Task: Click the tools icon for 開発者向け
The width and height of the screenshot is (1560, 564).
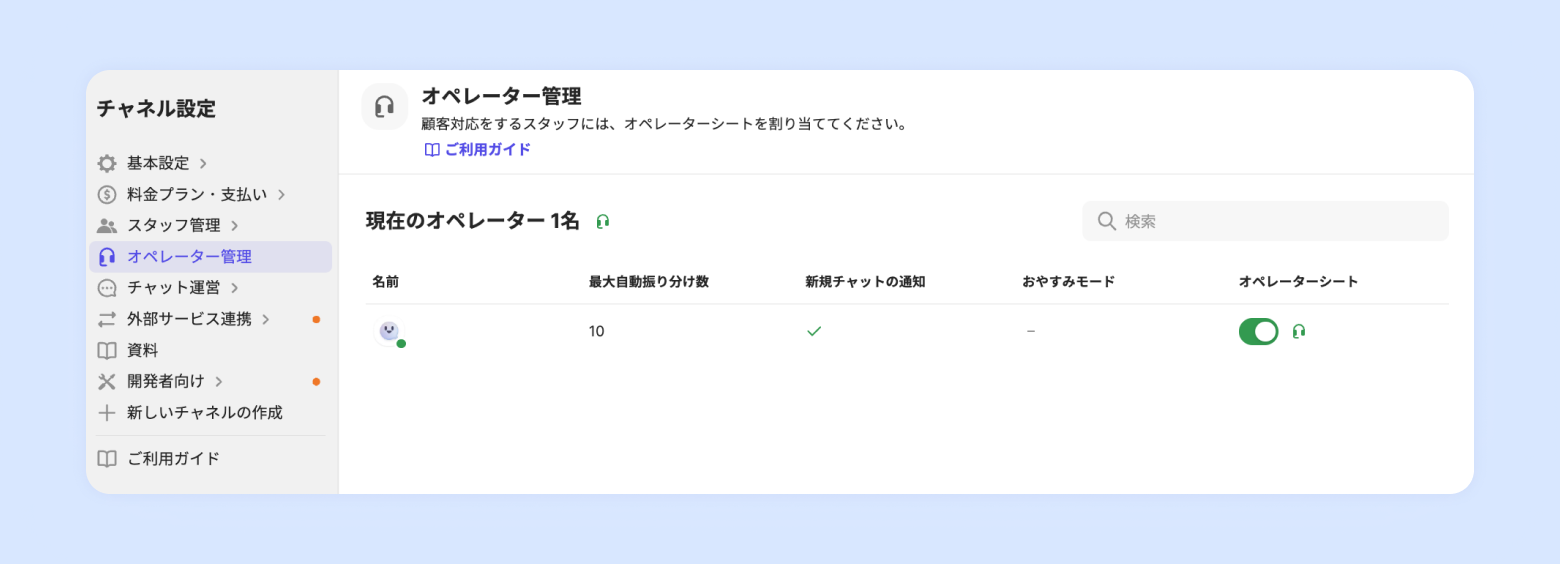Action: (x=107, y=381)
